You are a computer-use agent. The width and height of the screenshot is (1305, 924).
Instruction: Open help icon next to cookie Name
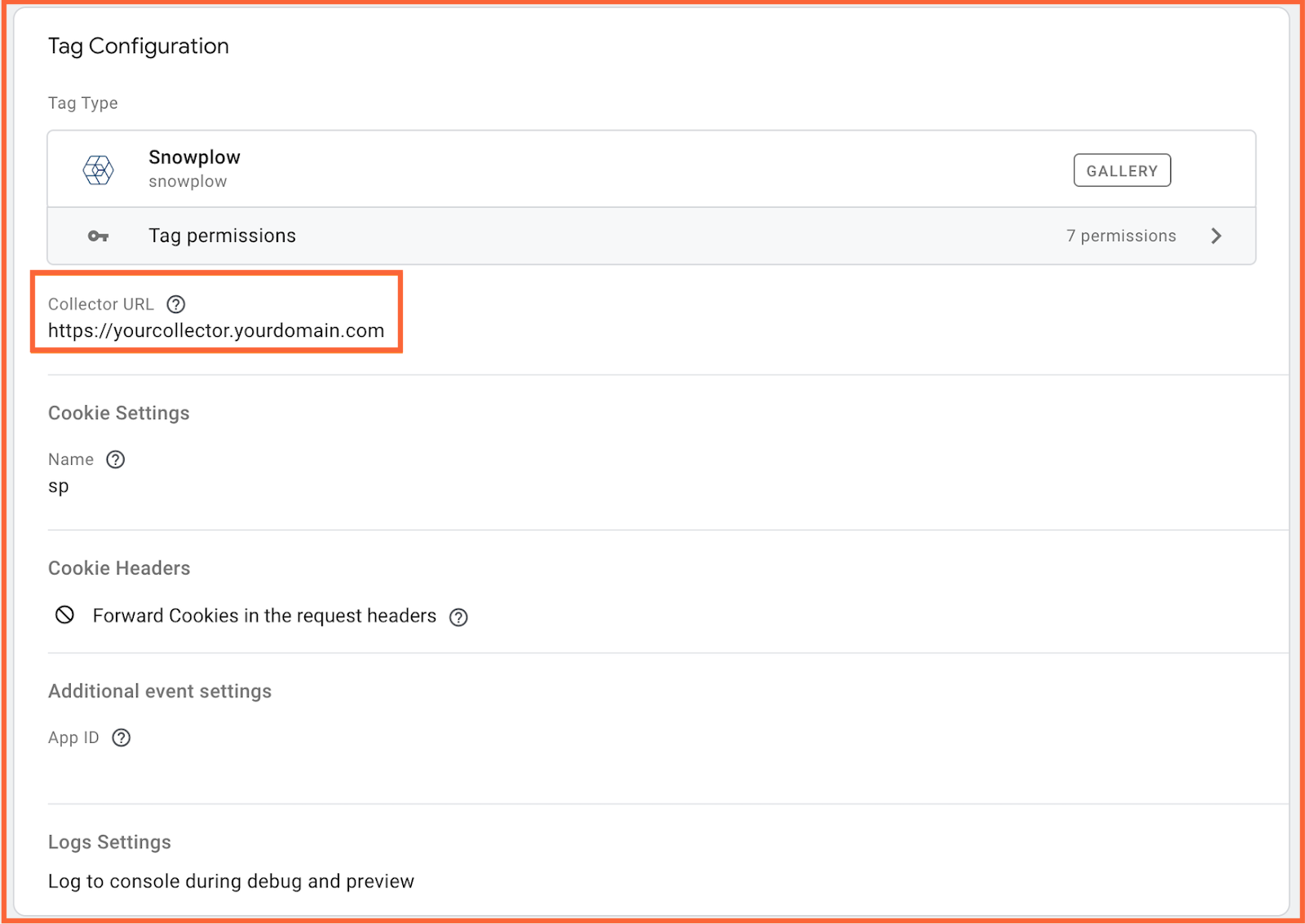tap(116, 459)
